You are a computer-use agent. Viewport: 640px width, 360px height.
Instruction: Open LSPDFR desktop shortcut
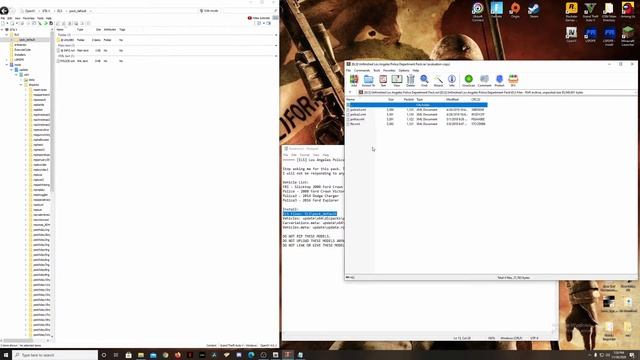click(590, 35)
